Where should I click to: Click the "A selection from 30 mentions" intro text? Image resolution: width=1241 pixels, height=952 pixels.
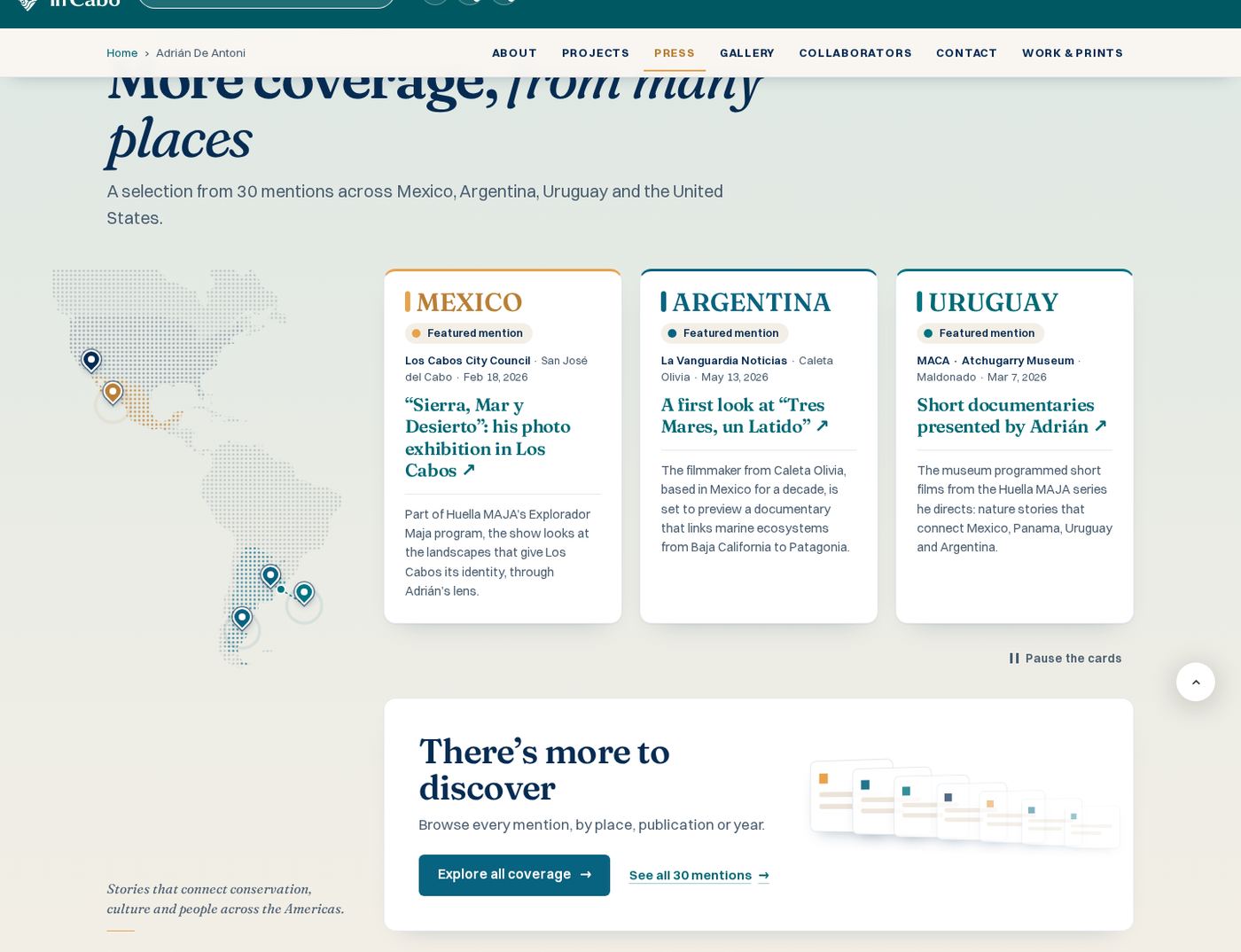pos(415,205)
